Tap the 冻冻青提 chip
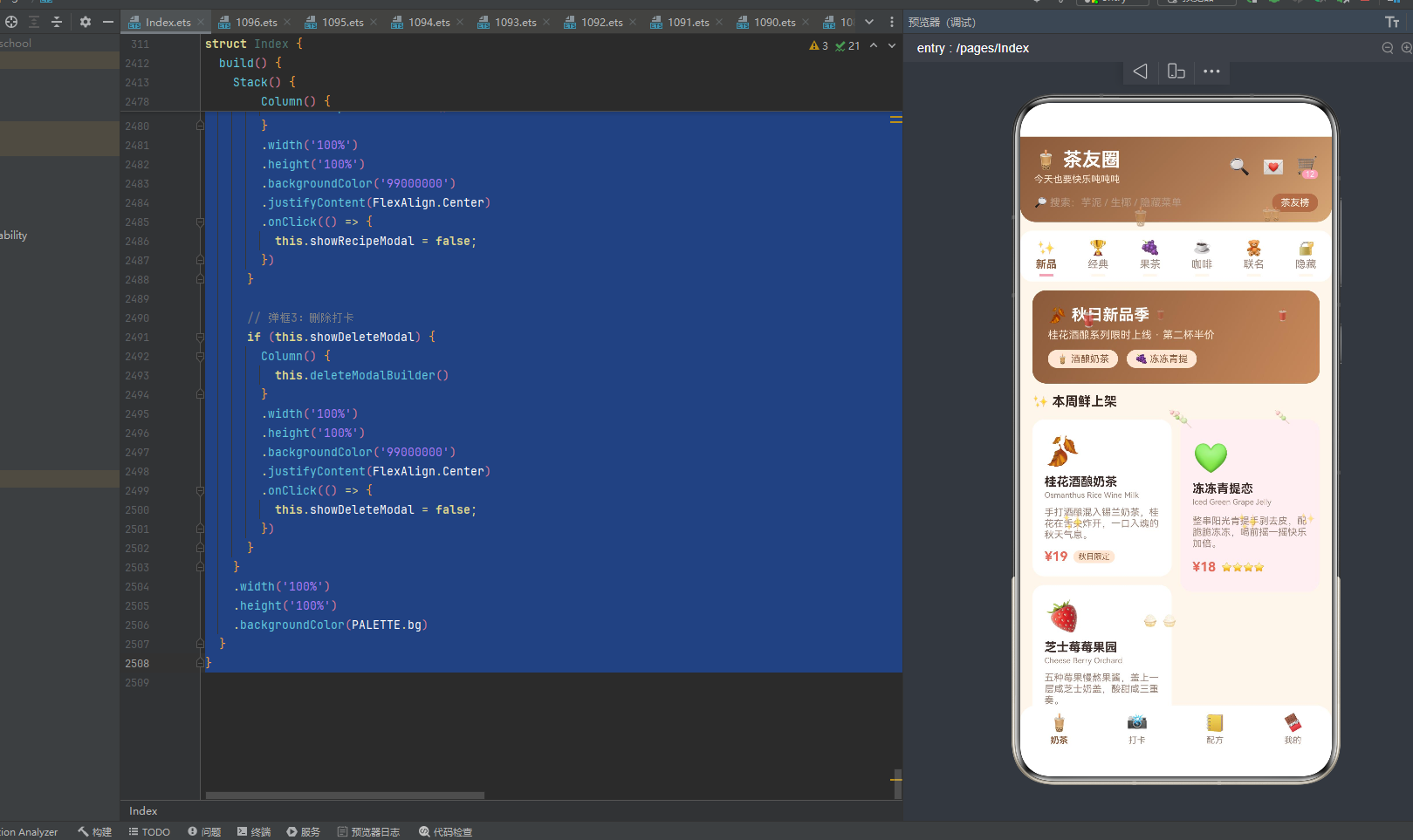 pyautogui.click(x=1162, y=359)
